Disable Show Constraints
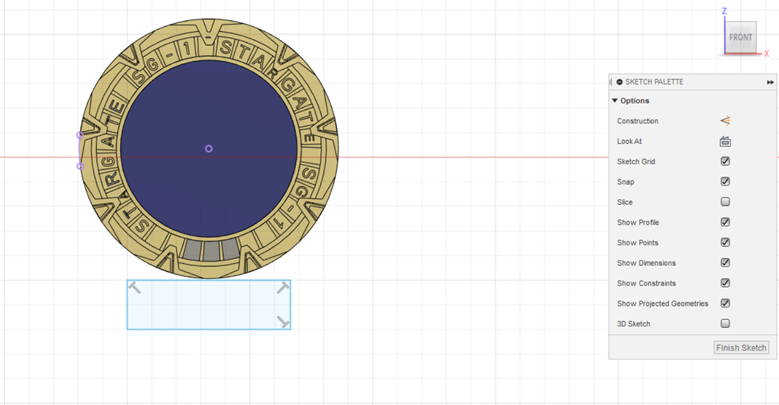 [725, 283]
